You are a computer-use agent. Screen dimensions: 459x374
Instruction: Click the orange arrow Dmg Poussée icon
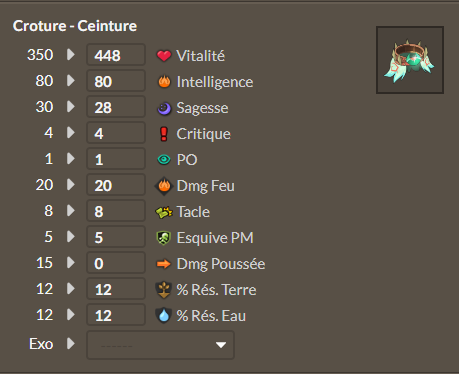click(x=164, y=264)
